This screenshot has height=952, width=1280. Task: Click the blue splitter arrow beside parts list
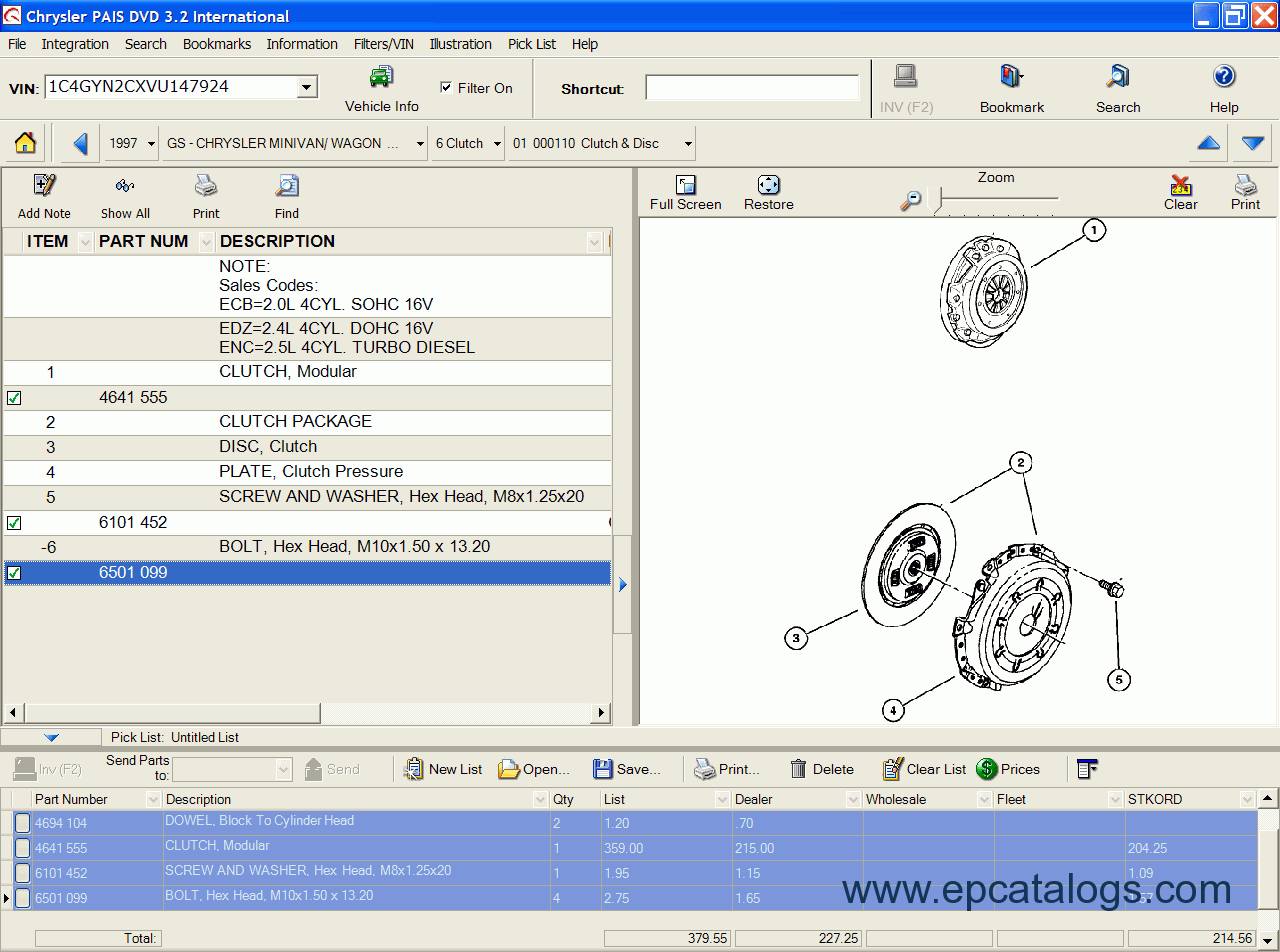(x=622, y=585)
